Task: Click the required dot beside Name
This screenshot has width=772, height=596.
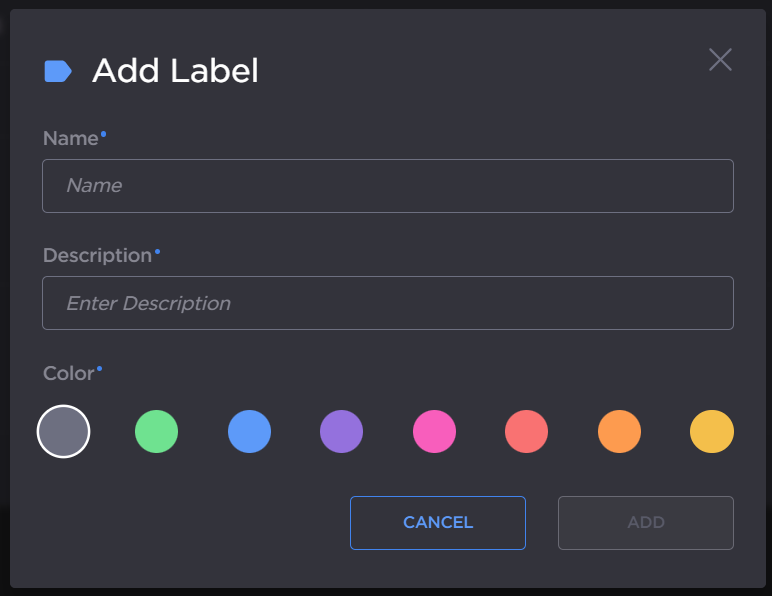Action: pos(104,133)
